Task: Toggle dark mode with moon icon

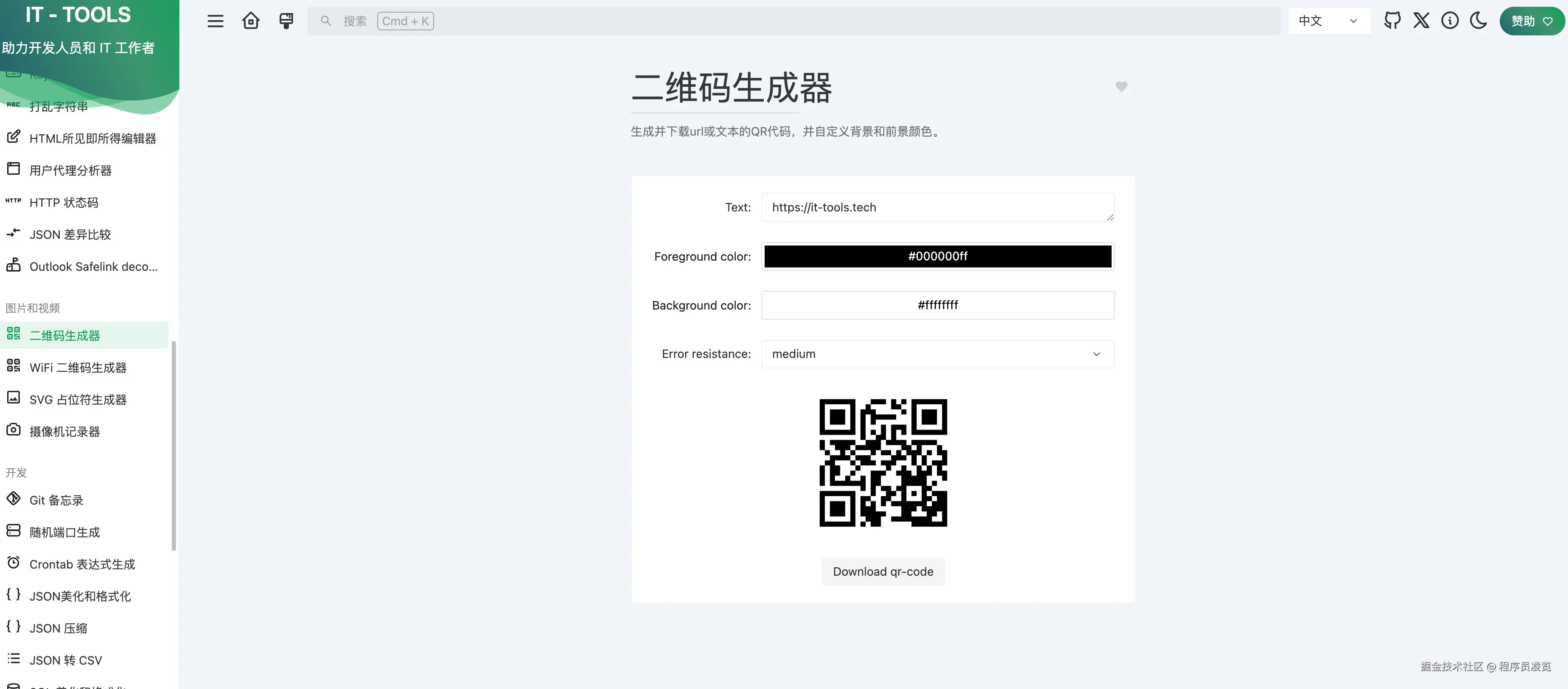Action: (1478, 21)
